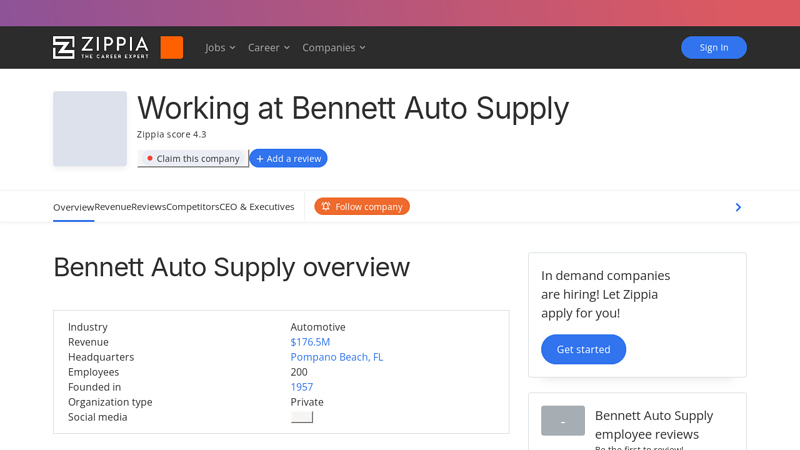Open the Companies dropdown
This screenshot has height=450, width=800.
coord(334,47)
